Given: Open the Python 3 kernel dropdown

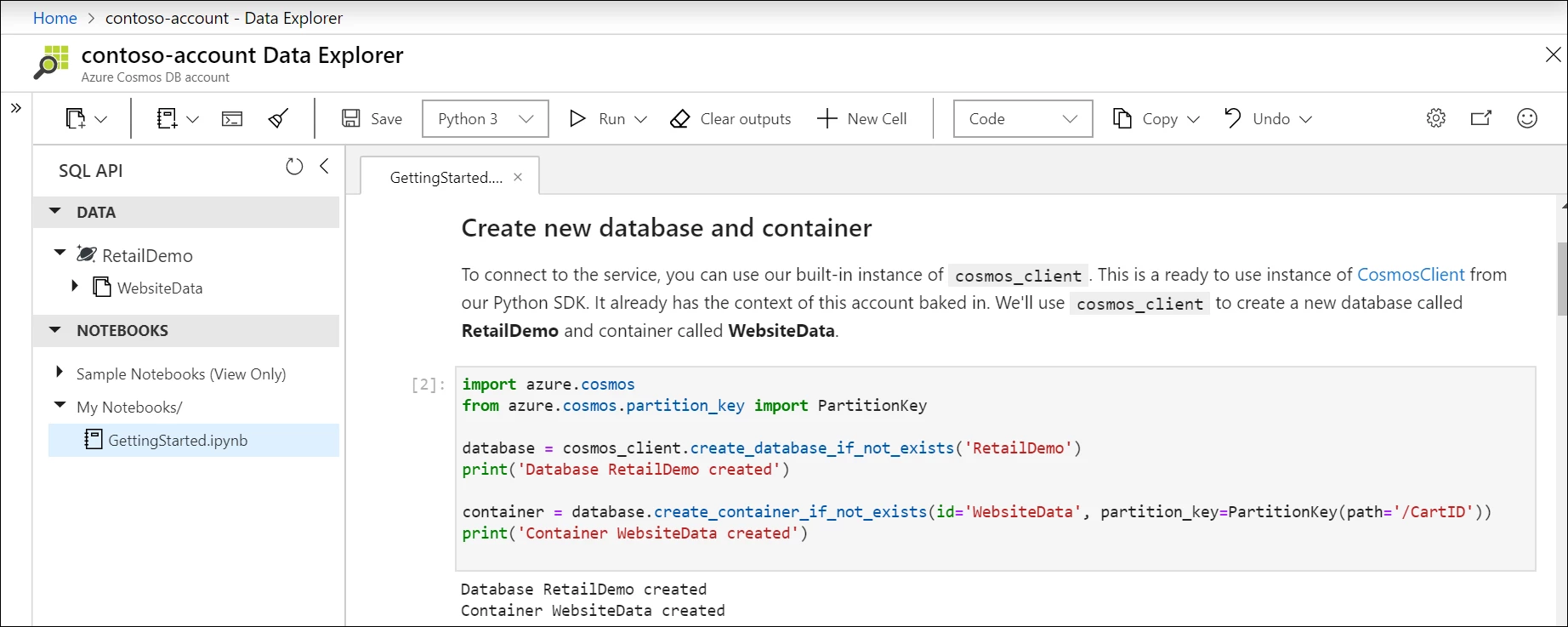Looking at the screenshot, I should (x=486, y=119).
